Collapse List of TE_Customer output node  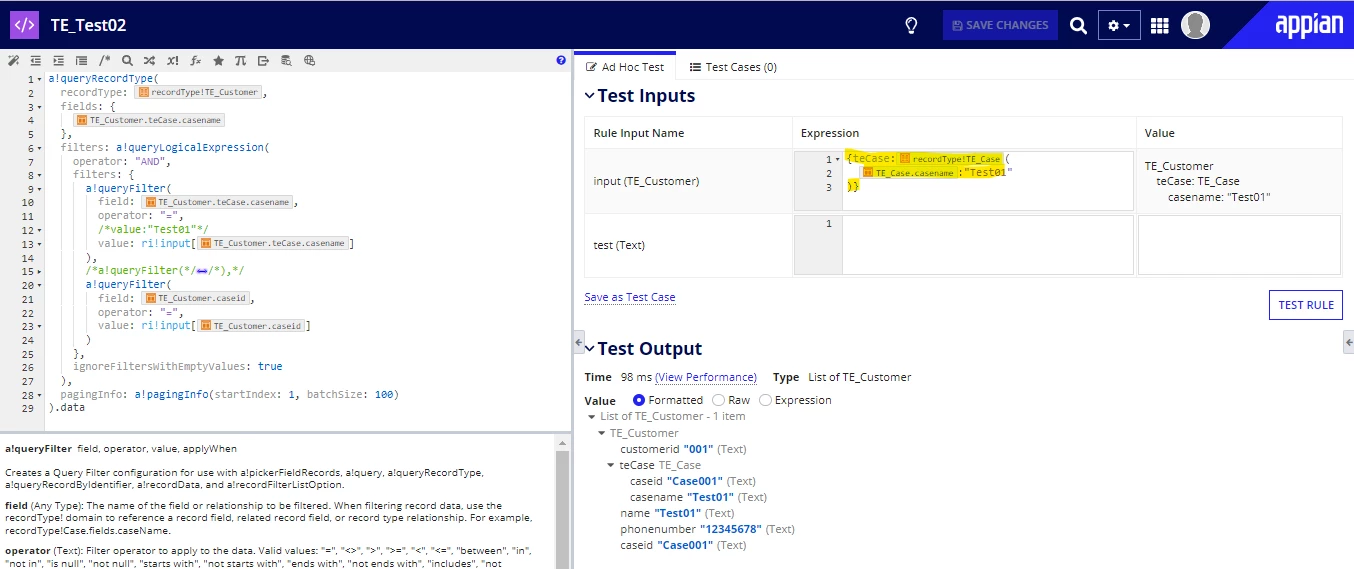591,417
